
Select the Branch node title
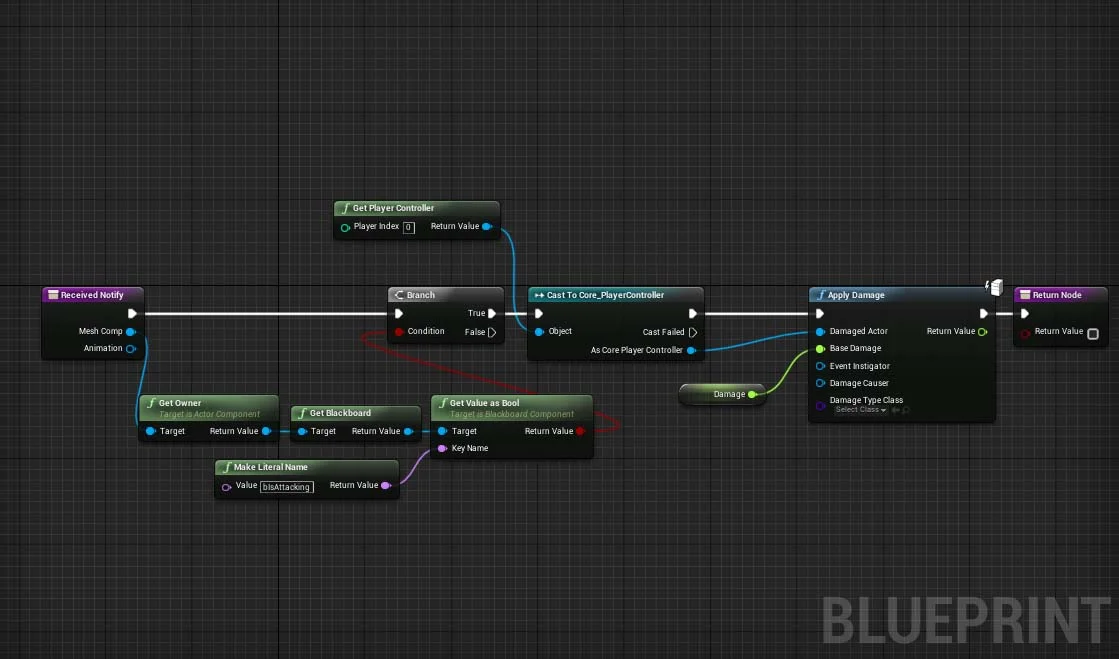pyautogui.click(x=420, y=295)
